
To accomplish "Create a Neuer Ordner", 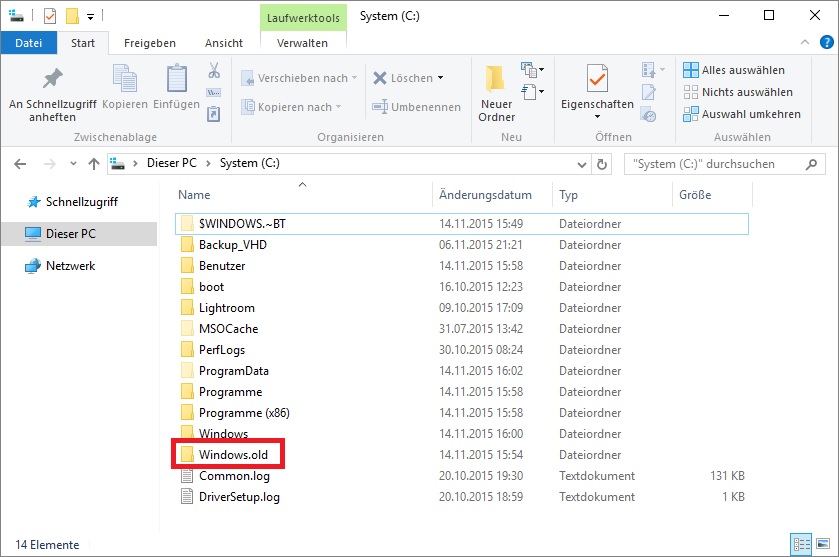I will [x=496, y=94].
